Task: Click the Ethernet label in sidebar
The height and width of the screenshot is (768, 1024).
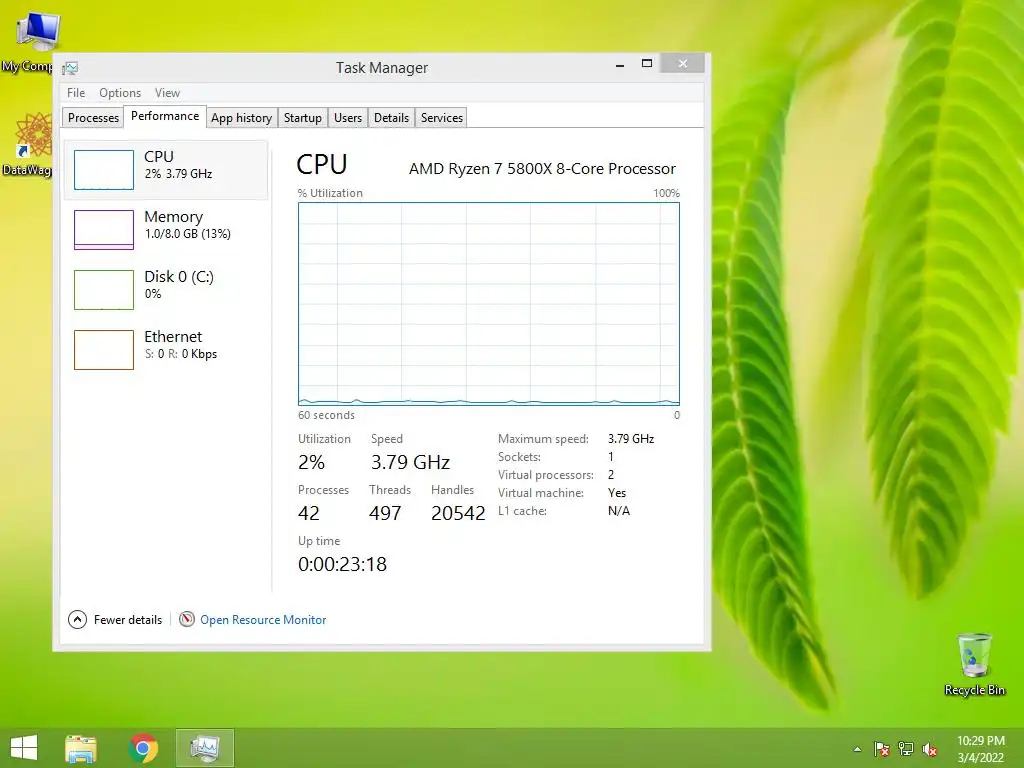Action: (x=173, y=337)
